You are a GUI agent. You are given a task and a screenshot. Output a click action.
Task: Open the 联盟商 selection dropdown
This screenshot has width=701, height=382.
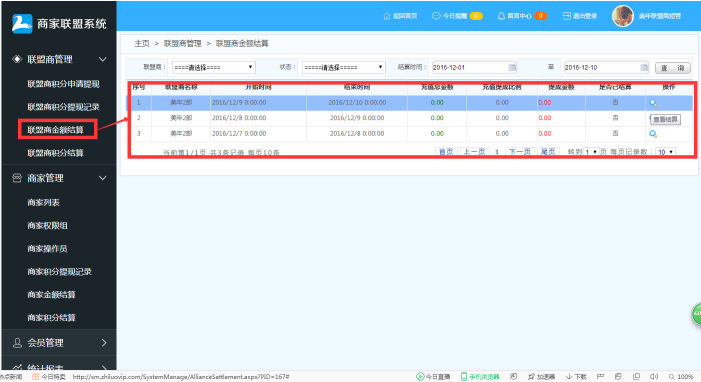click(x=214, y=68)
